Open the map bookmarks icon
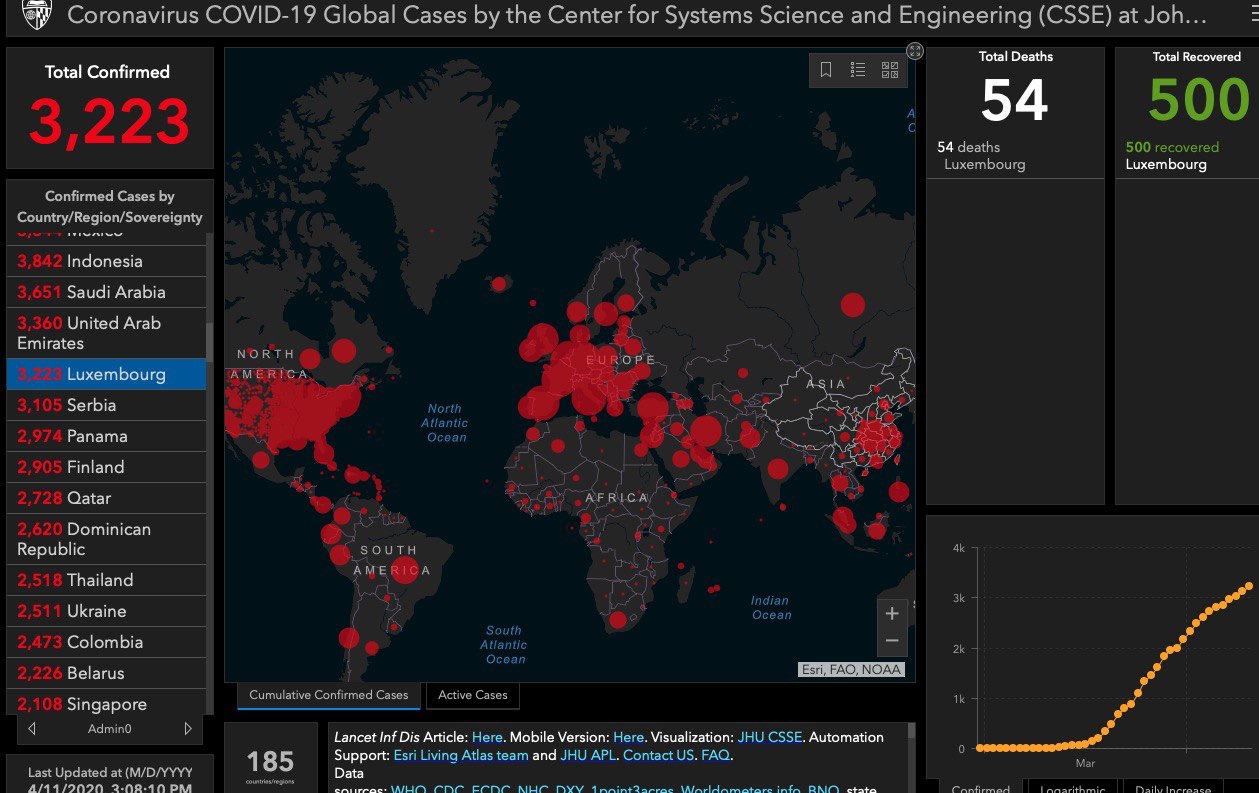 (x=826, y=70)
